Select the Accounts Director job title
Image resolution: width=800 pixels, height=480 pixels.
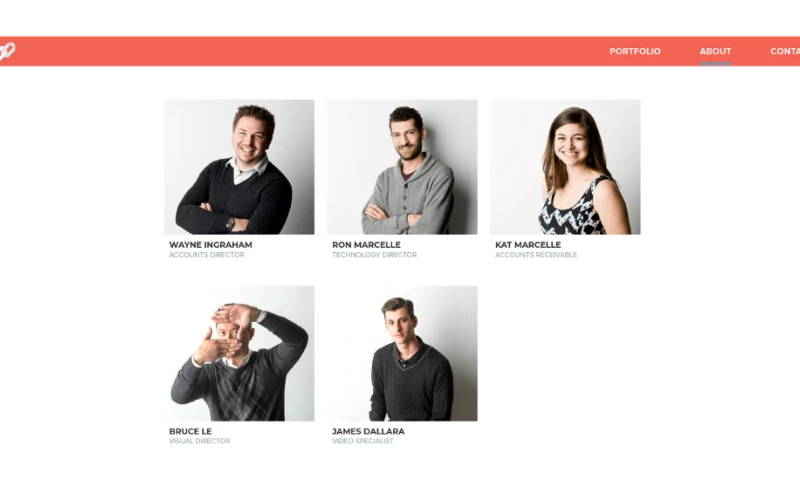[x=207, y=255]
